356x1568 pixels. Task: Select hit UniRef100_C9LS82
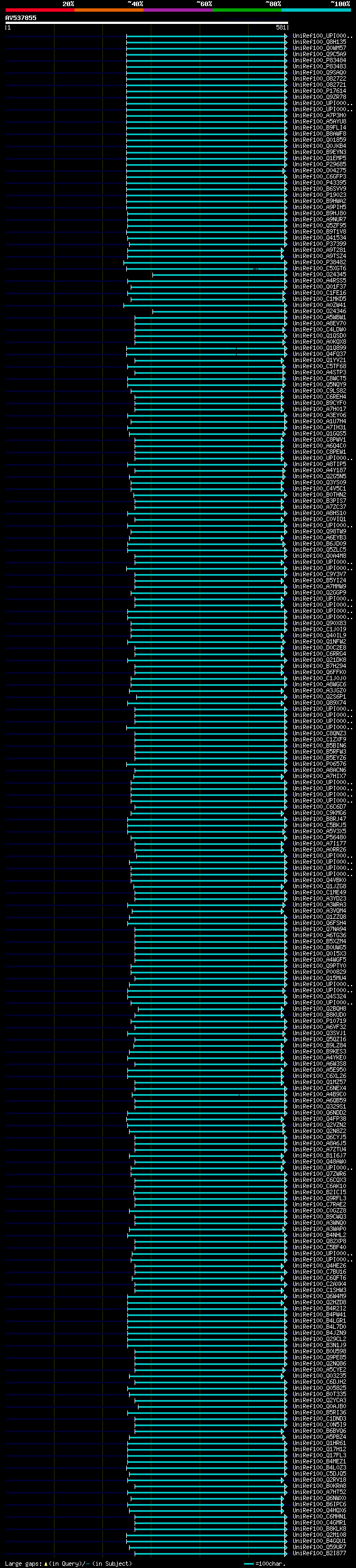pyautogui.click(x=319, y=391)
